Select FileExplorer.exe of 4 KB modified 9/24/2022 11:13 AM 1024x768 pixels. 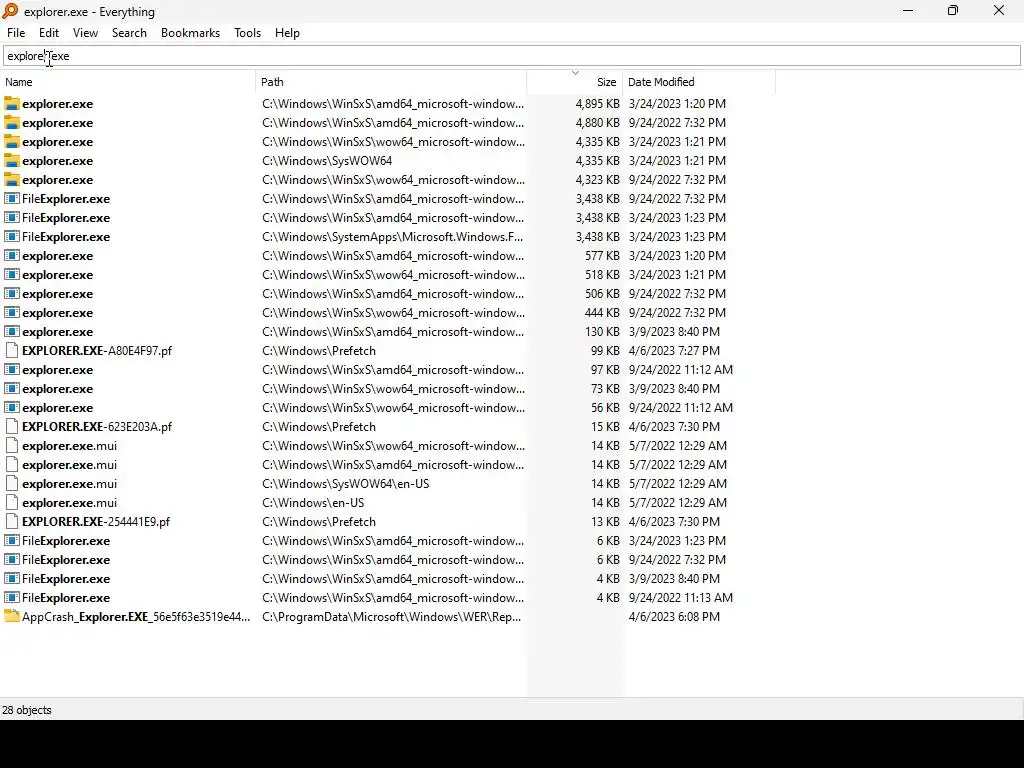pyautogui.click(x=66, y=598)
